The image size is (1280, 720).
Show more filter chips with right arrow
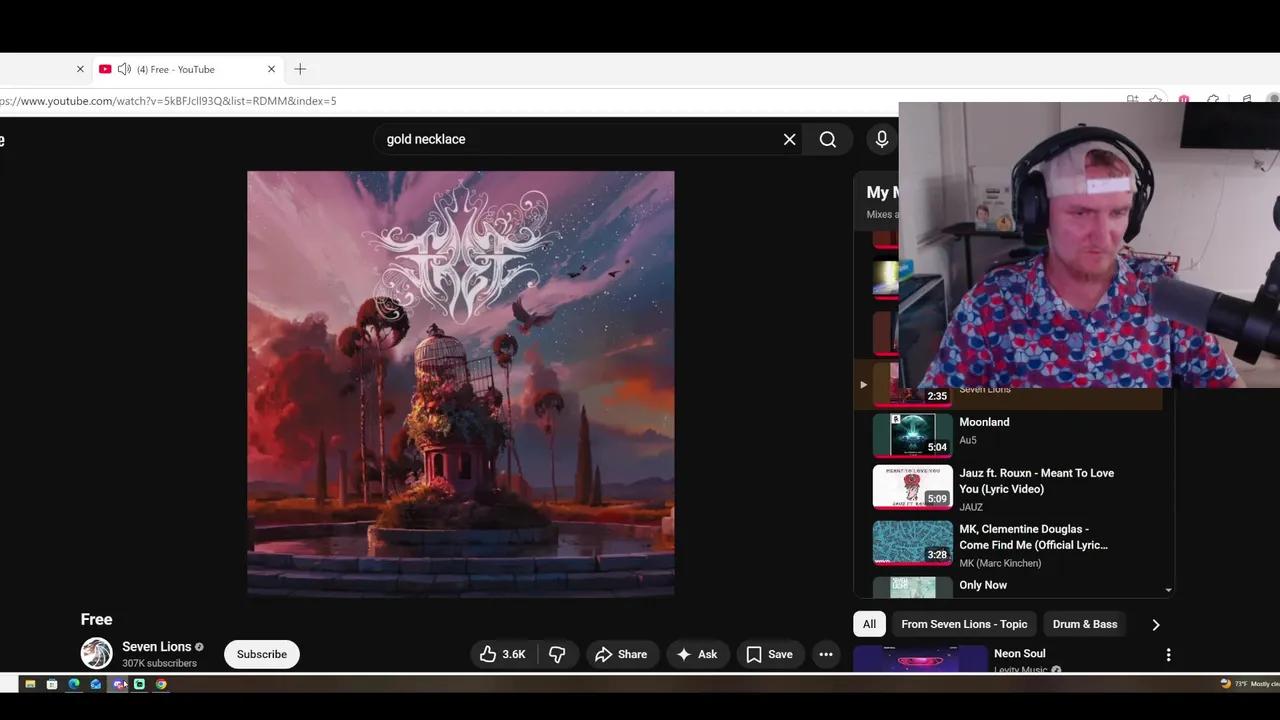coord(1156,624)
